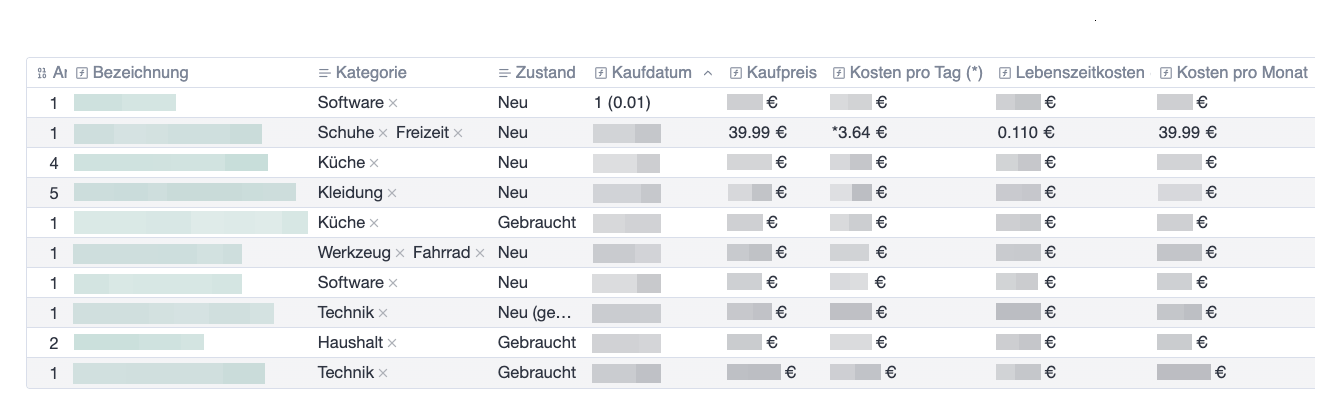
Task: Click formula icon beside Kaufpreis header
Action: click(736, 73)
